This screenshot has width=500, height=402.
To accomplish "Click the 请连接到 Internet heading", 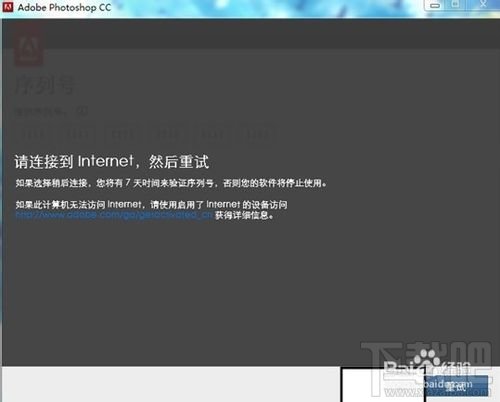I will 112,162.
